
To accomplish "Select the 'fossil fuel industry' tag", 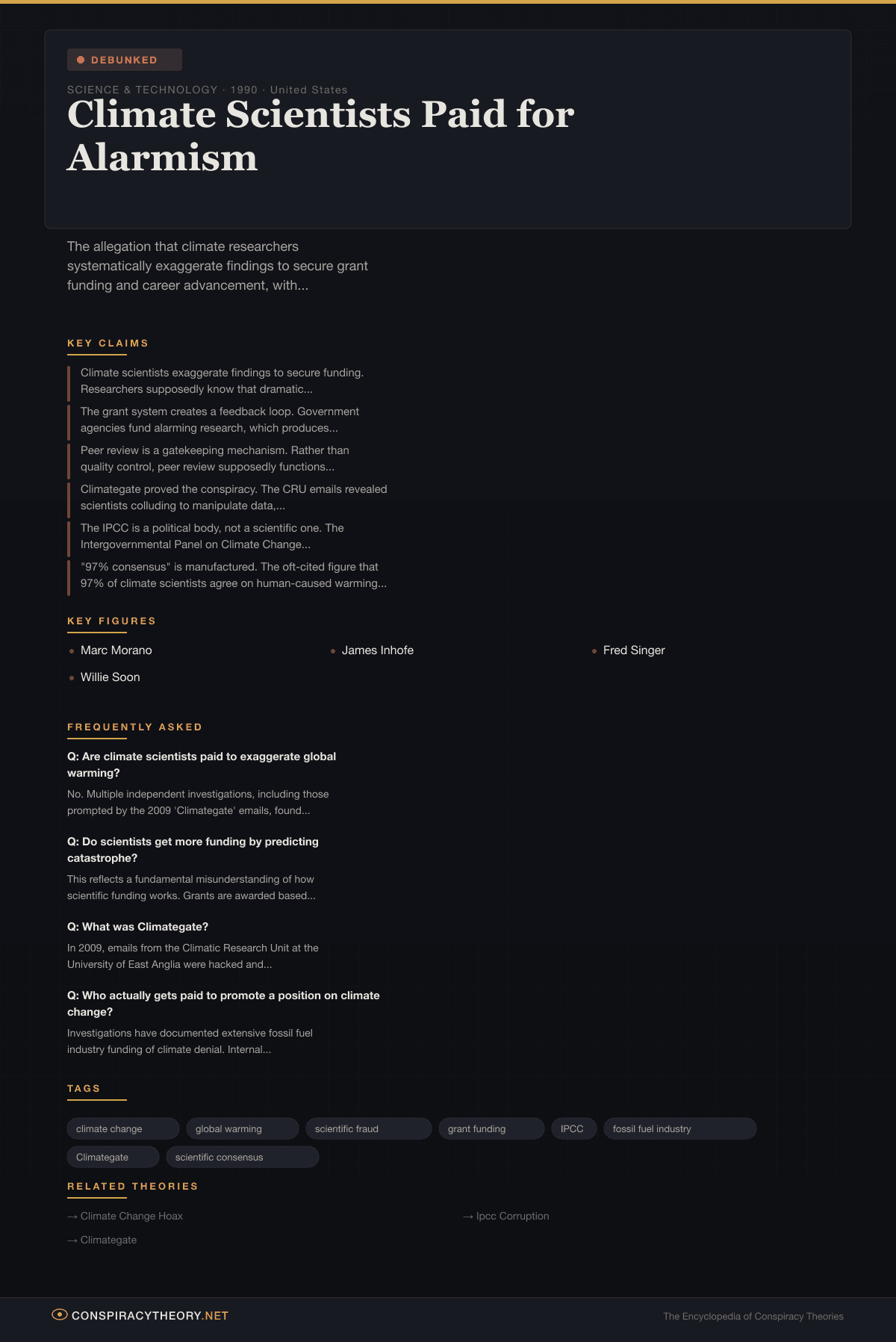I will coord(679,1128).
